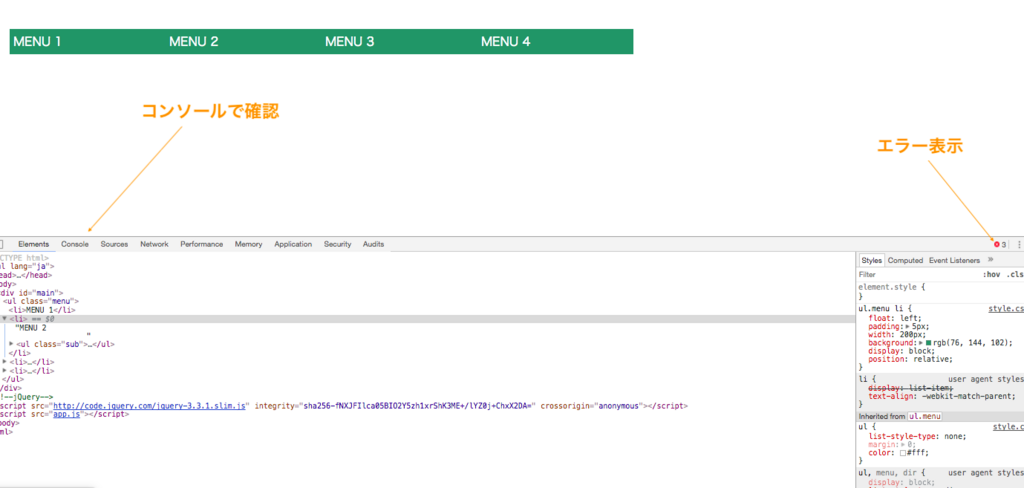Expand the last <li>…</li> node before </ul>
Screen dimensions: 1024x488
[5, 370]
